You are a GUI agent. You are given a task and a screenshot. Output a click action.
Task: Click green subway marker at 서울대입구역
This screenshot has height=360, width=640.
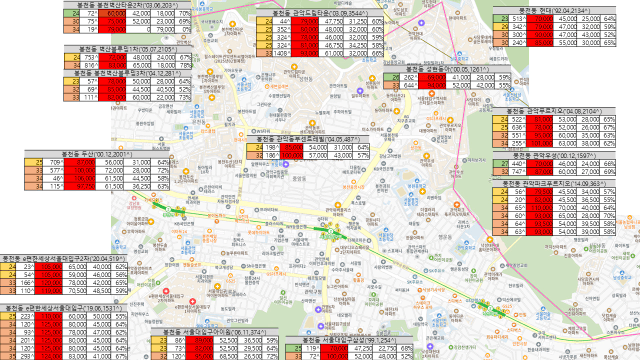coord(331,231)
